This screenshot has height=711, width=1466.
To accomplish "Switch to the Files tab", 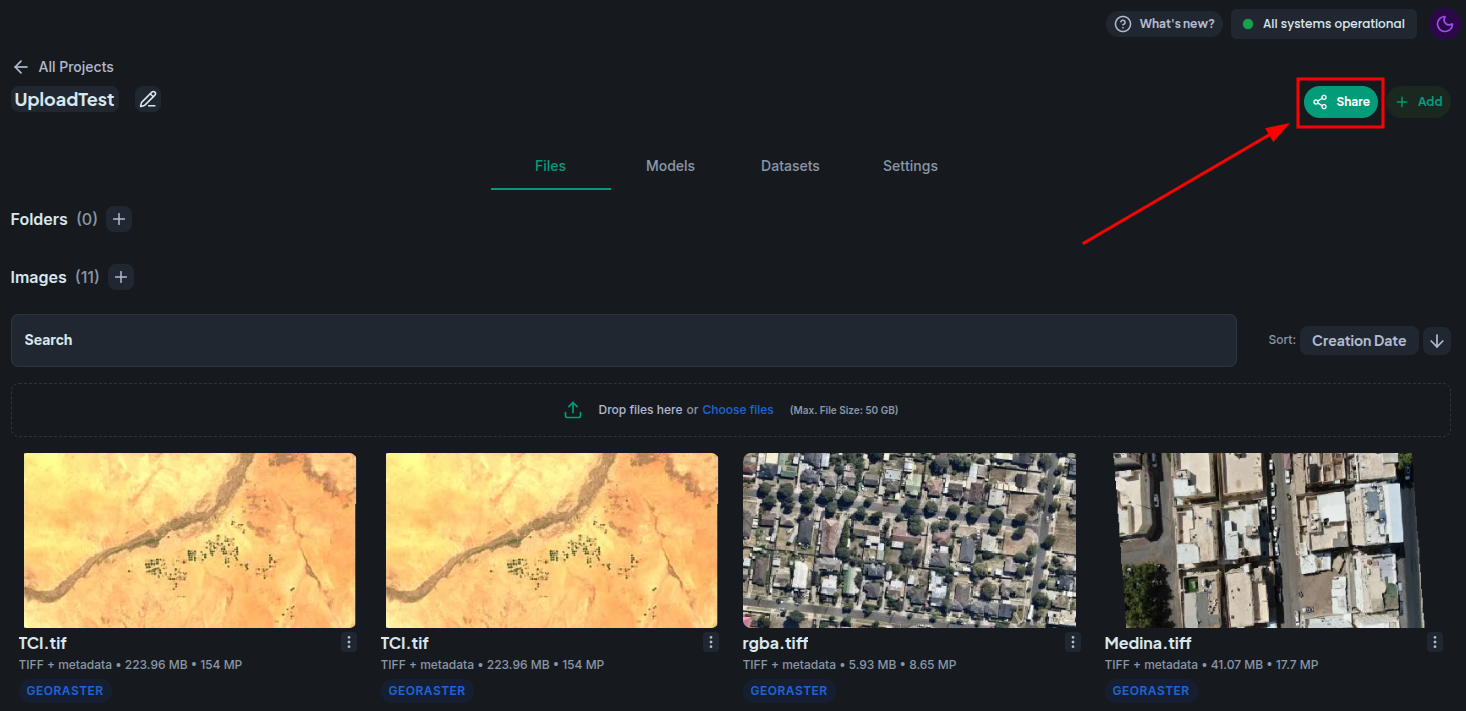I will click(x=550, y=166).
